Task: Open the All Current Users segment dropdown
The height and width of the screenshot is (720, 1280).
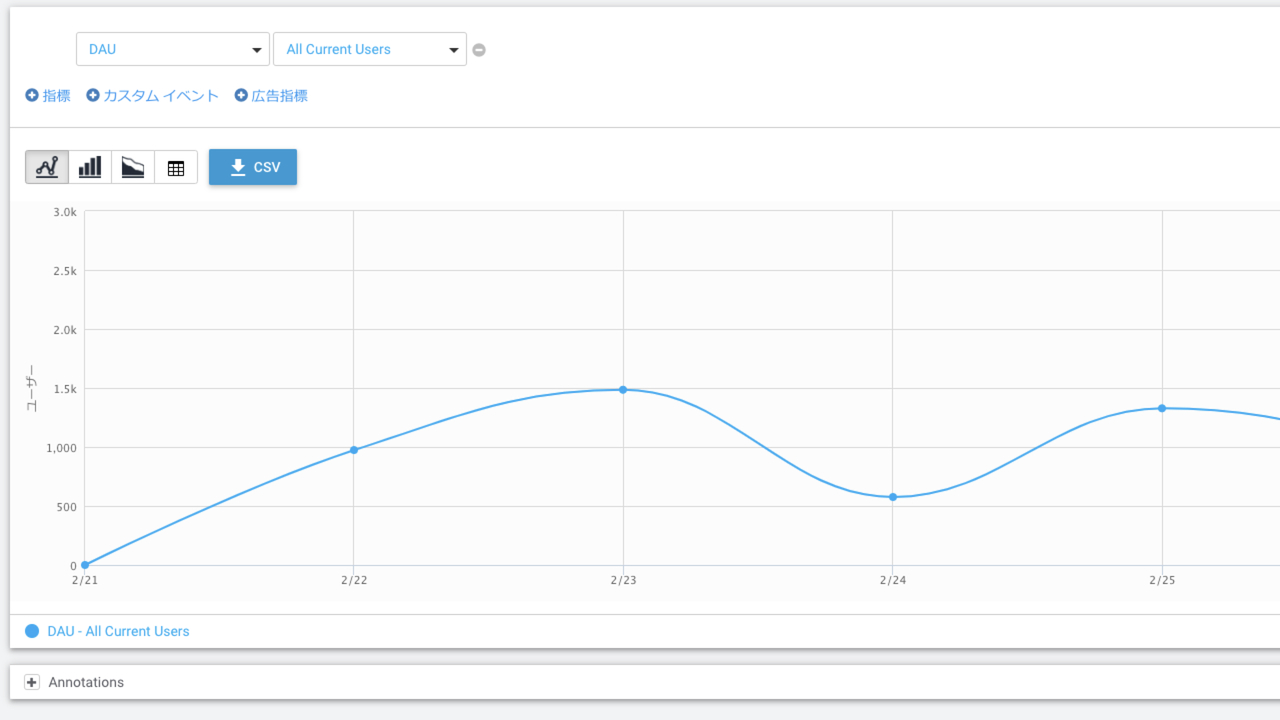Action: coord(369,49)
